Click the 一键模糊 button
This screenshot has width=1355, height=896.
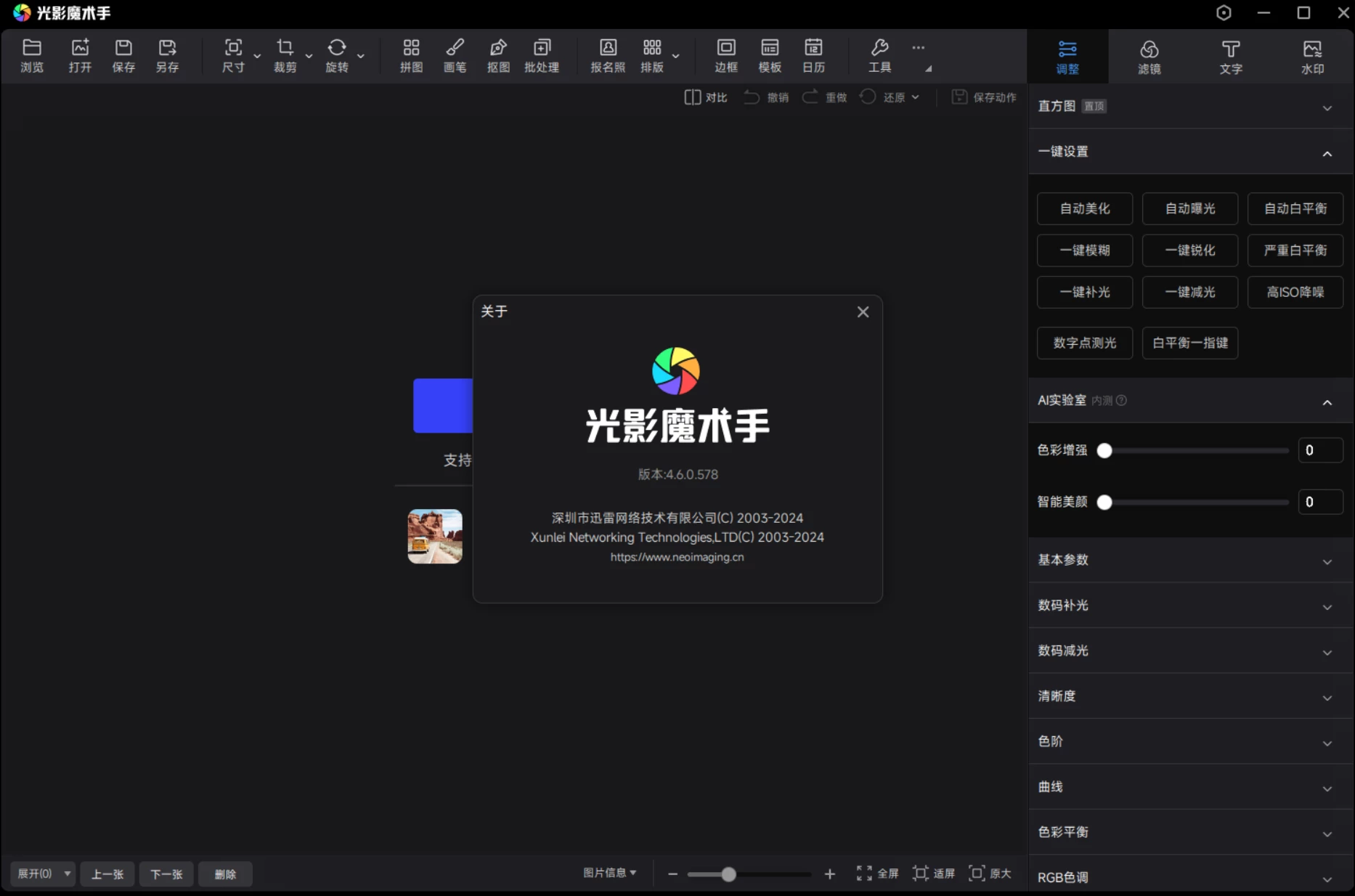[x=1085, y=251]
